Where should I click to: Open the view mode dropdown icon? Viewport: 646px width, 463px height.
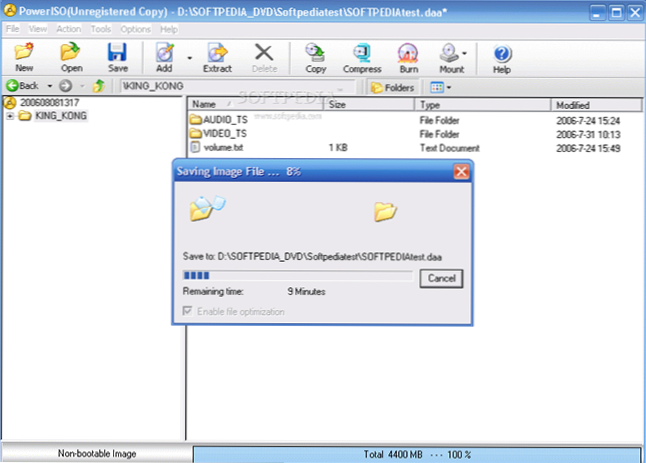coord(440,87)
